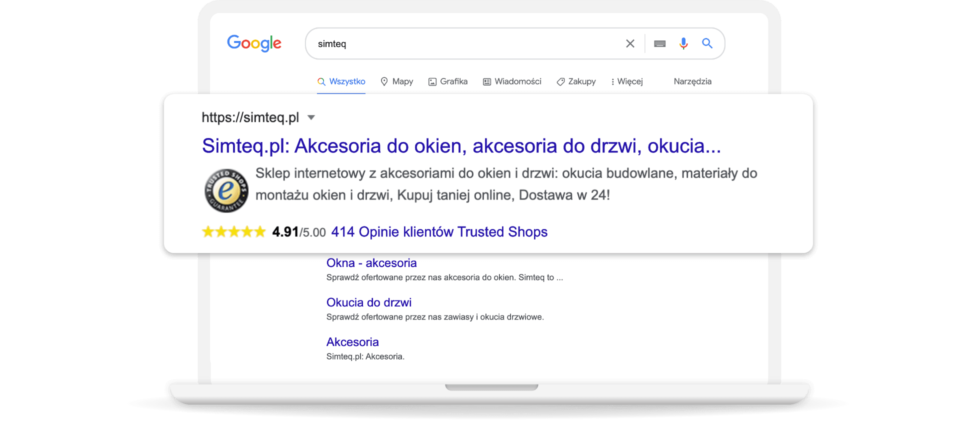
Task: Switch to the Zakupy tab
Action: pos(576,82)
